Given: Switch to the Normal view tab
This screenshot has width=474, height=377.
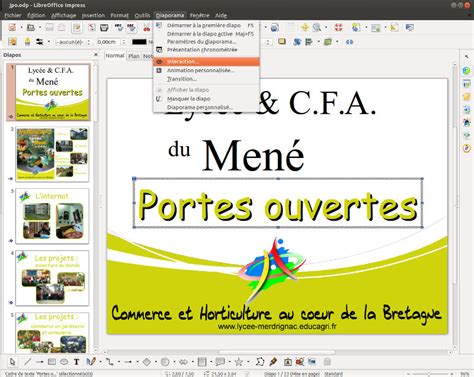Looking at the screenshot, I should pyautogui.click(x=115, y=56).
